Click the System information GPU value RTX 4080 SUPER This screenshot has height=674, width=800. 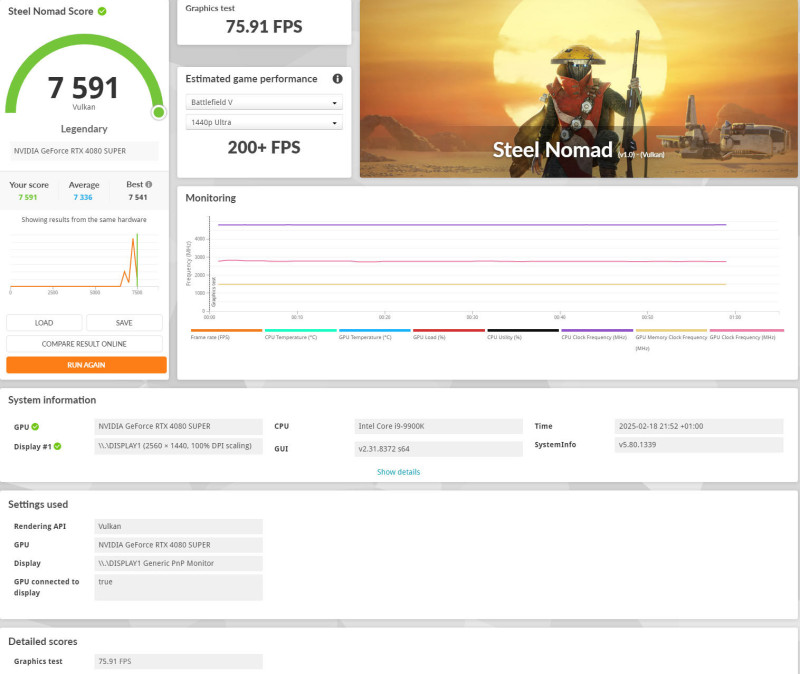(179, 426)
